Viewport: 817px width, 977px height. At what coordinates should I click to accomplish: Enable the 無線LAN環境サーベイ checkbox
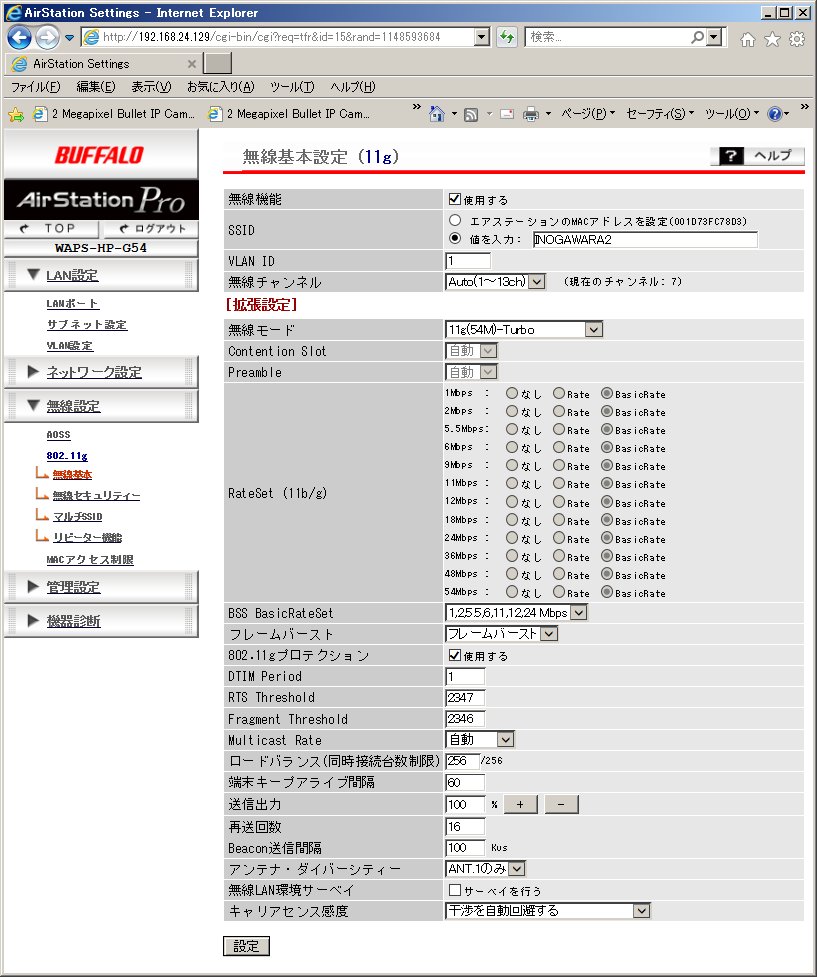tap(455, 890)
